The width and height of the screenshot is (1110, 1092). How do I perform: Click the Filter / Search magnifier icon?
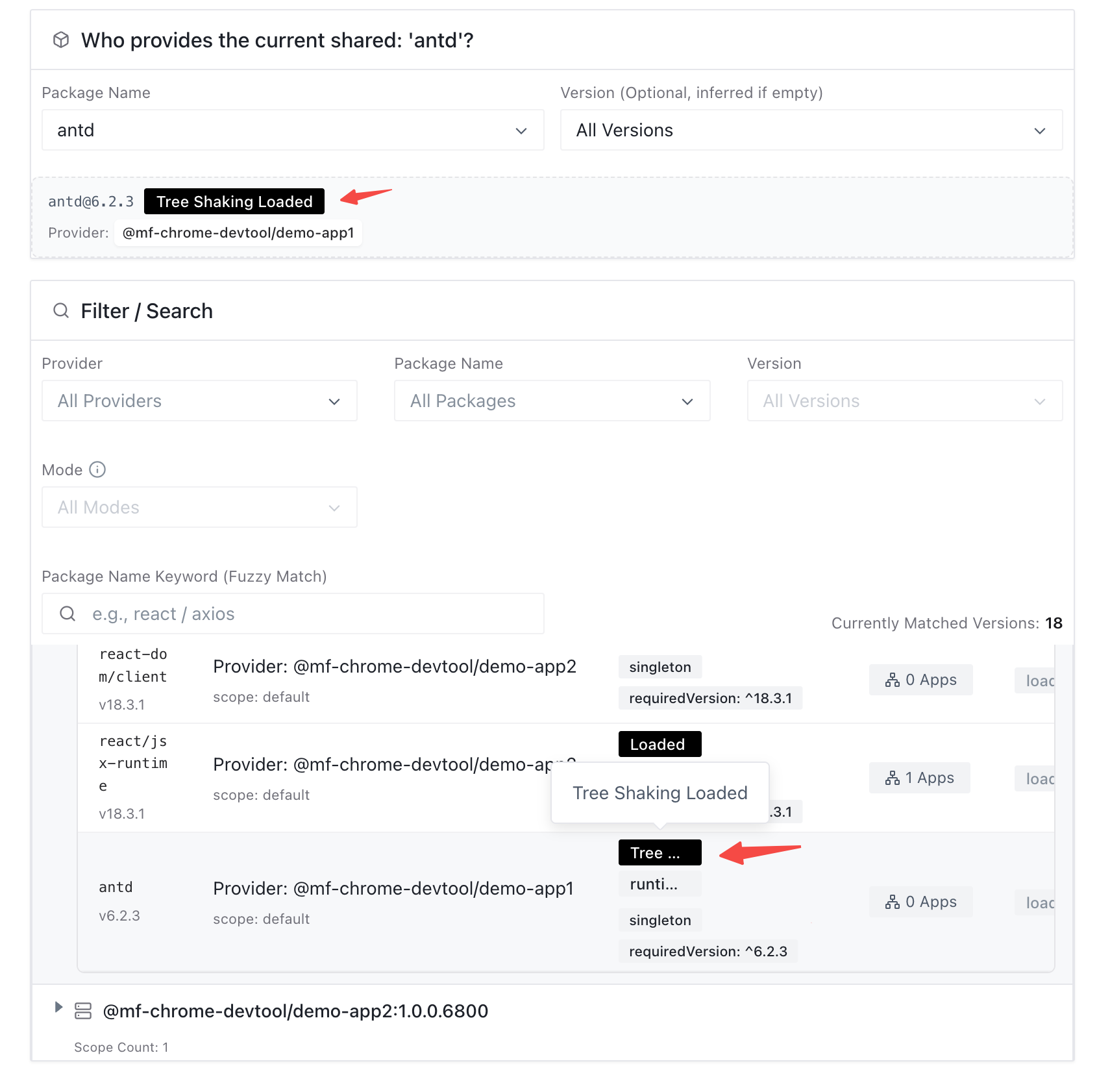[61, 311]
